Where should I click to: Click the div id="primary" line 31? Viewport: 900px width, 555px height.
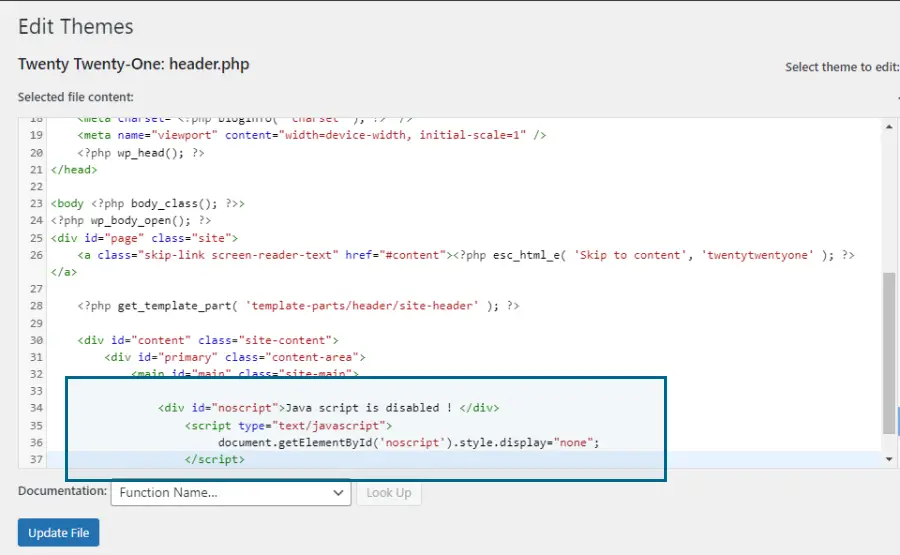point(235,357)
